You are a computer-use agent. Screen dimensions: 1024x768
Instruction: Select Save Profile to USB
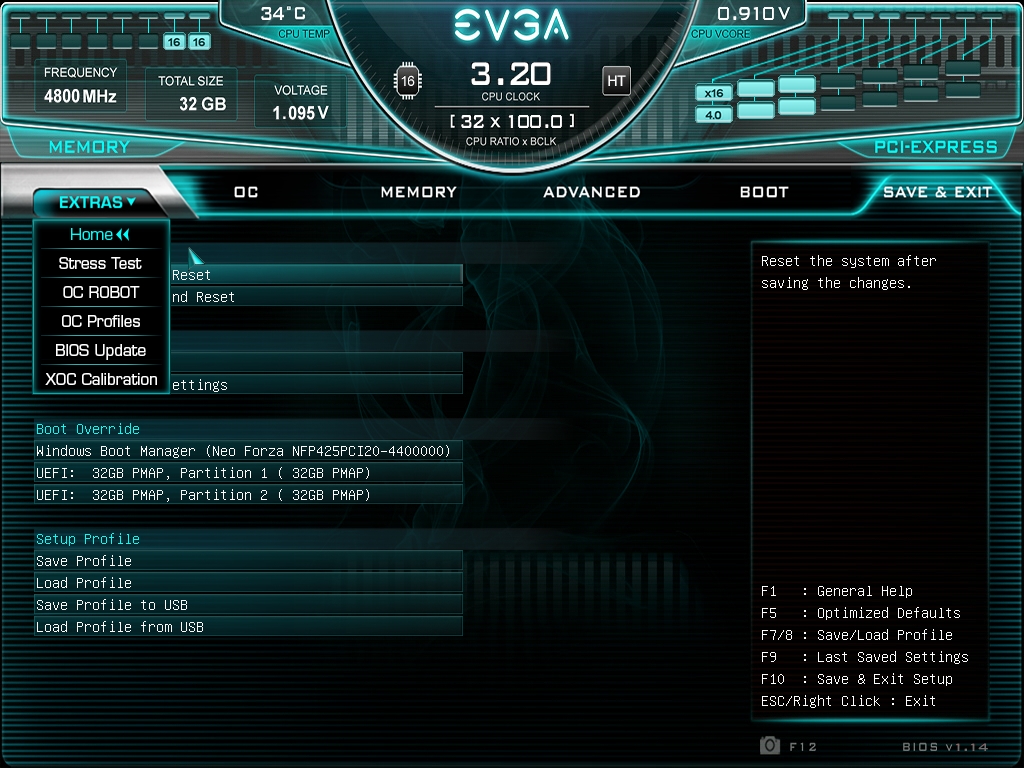248,605
